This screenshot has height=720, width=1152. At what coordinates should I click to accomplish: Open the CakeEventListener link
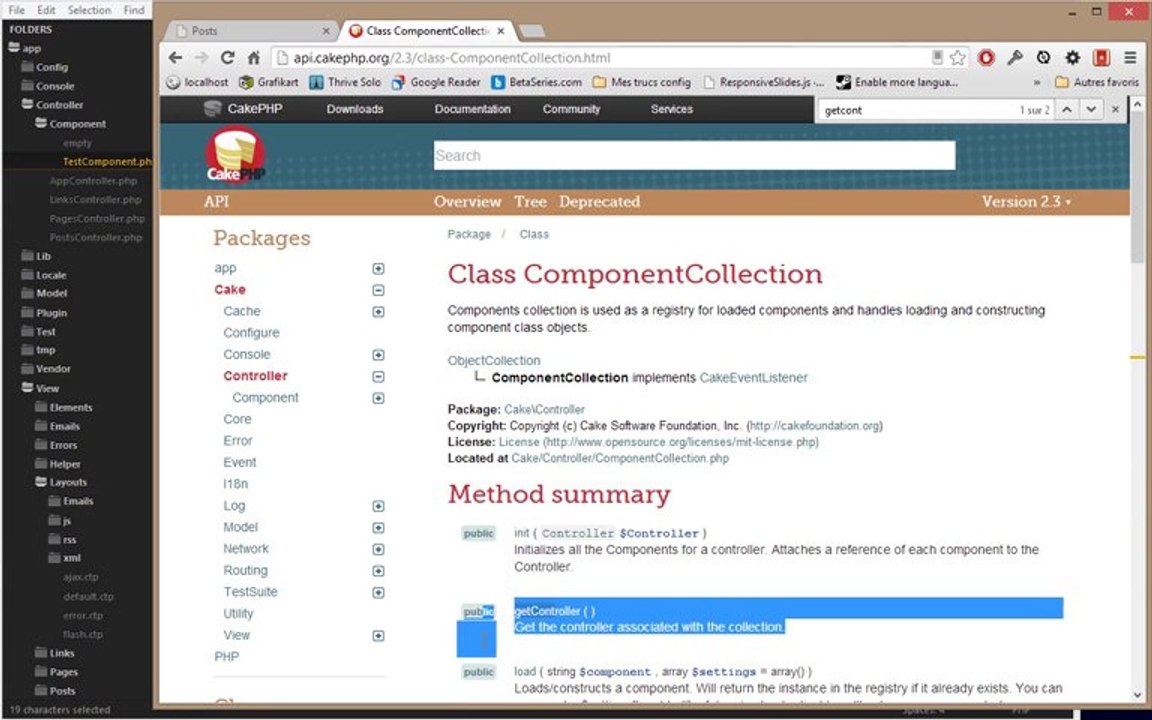[753, 378]
